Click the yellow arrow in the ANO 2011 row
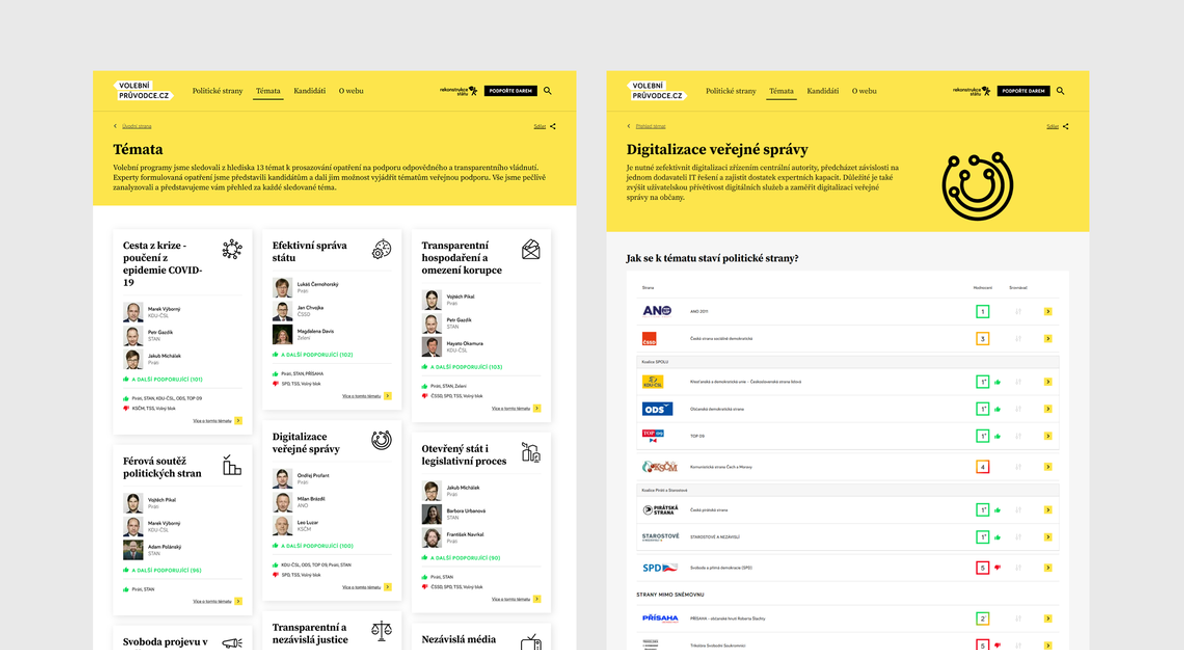This screenshot has height=650, width=1184. pyautogui.click(x=1048, y=311)
